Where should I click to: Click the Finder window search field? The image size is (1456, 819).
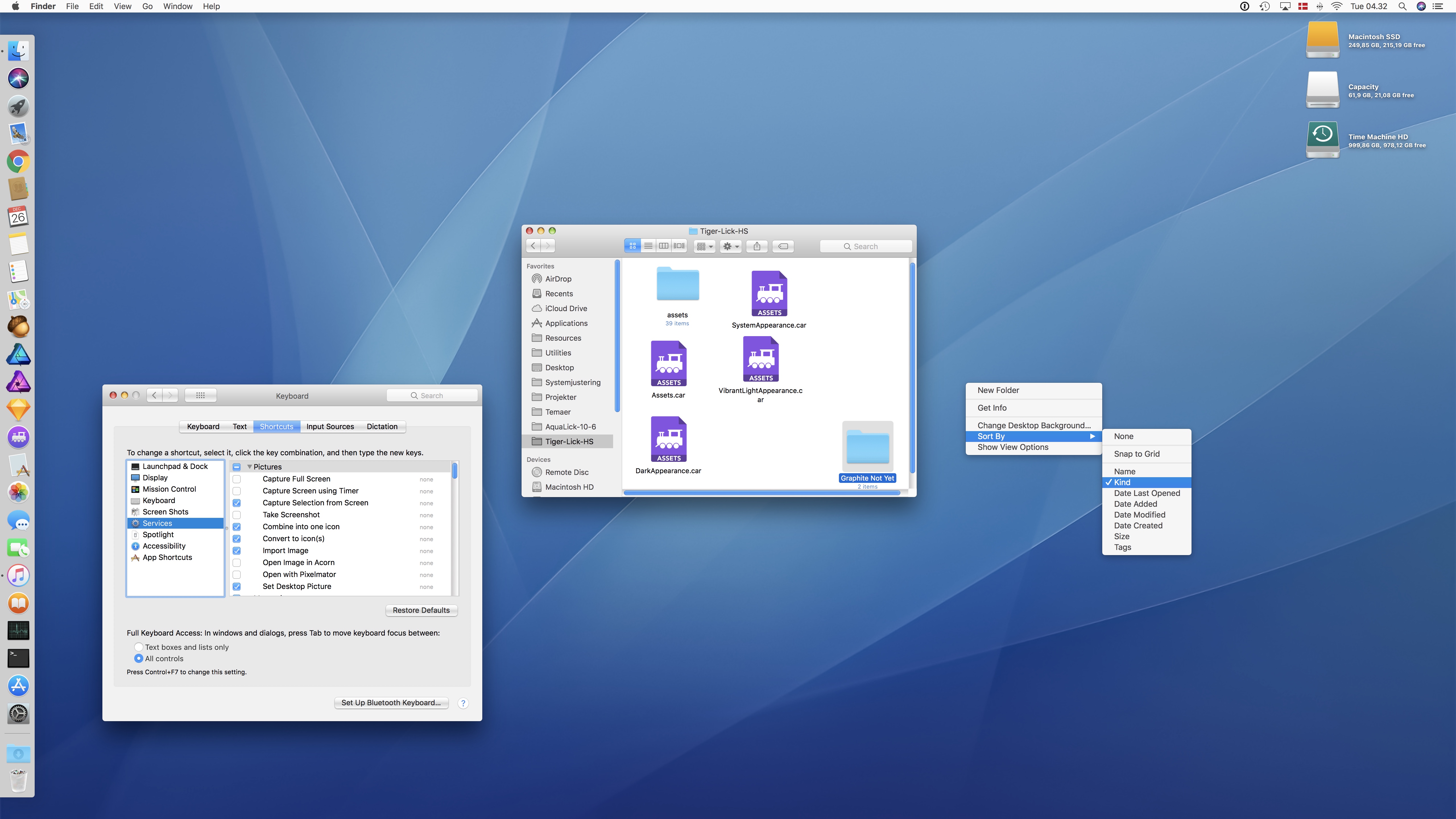coord(865,246)
